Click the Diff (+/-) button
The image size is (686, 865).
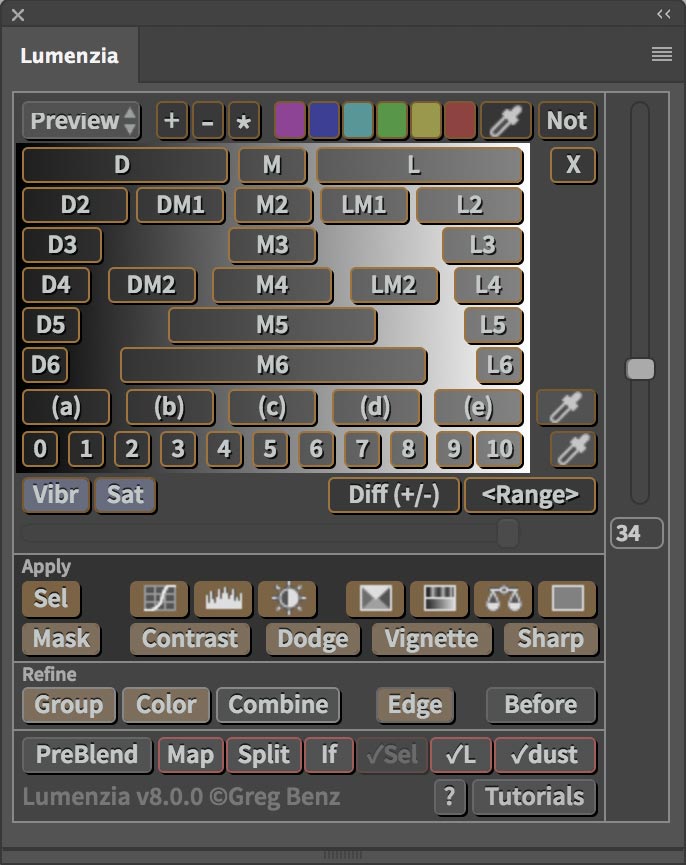394,495
